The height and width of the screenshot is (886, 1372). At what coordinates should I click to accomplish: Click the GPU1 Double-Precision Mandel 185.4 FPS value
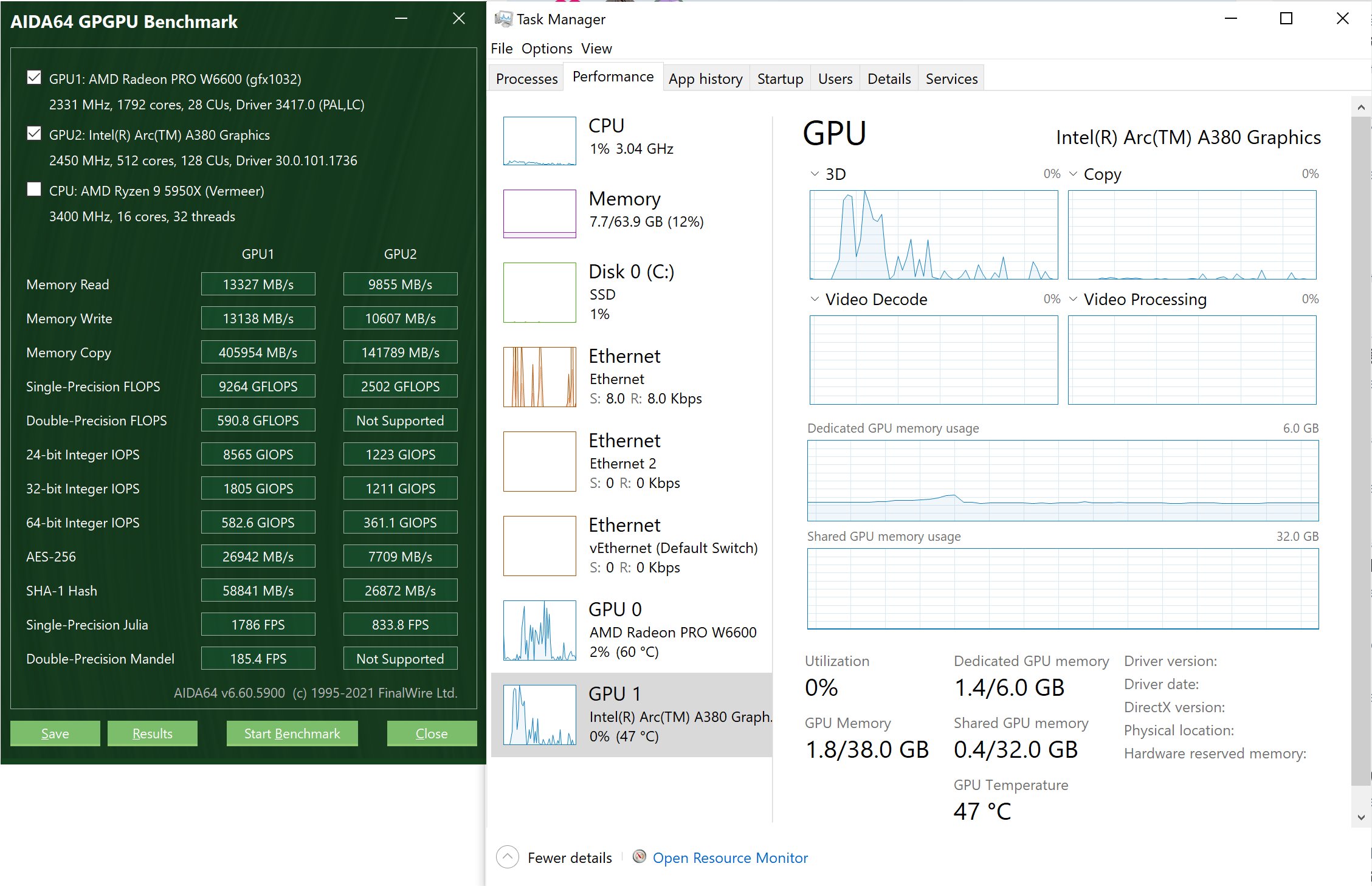point(258,658)
